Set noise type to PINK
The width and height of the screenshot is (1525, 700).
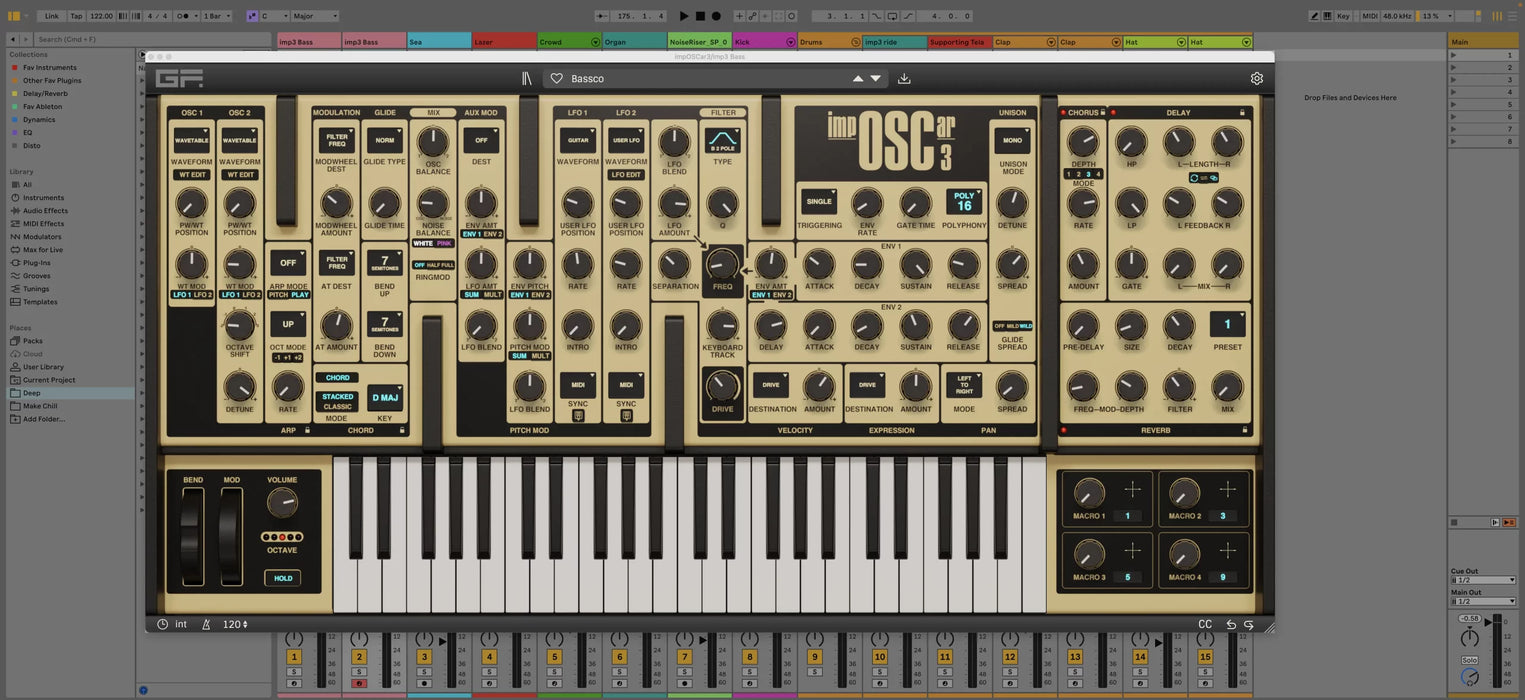coord(444,243)
